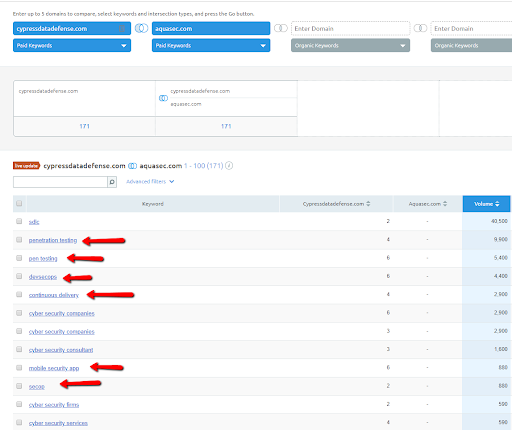
Task: Open 171 count under cypressdatadefense.com and aquasec.com intersection
Action: 226,126
